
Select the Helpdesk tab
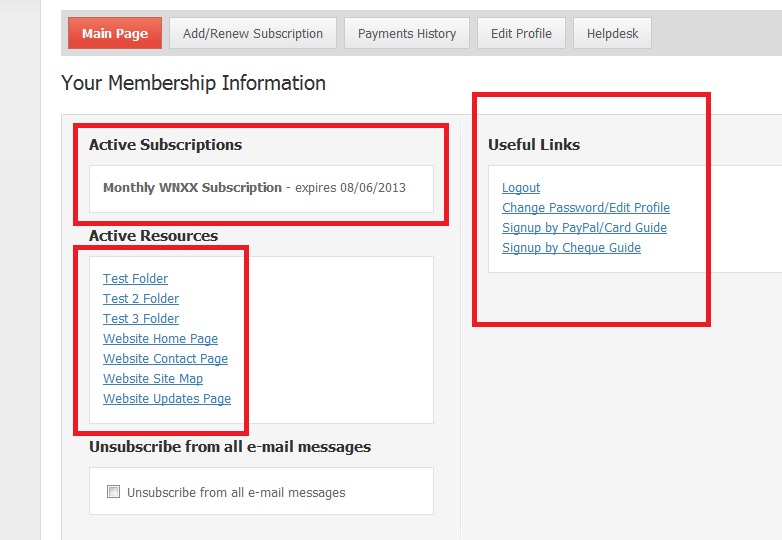click(x=612, y=33)
